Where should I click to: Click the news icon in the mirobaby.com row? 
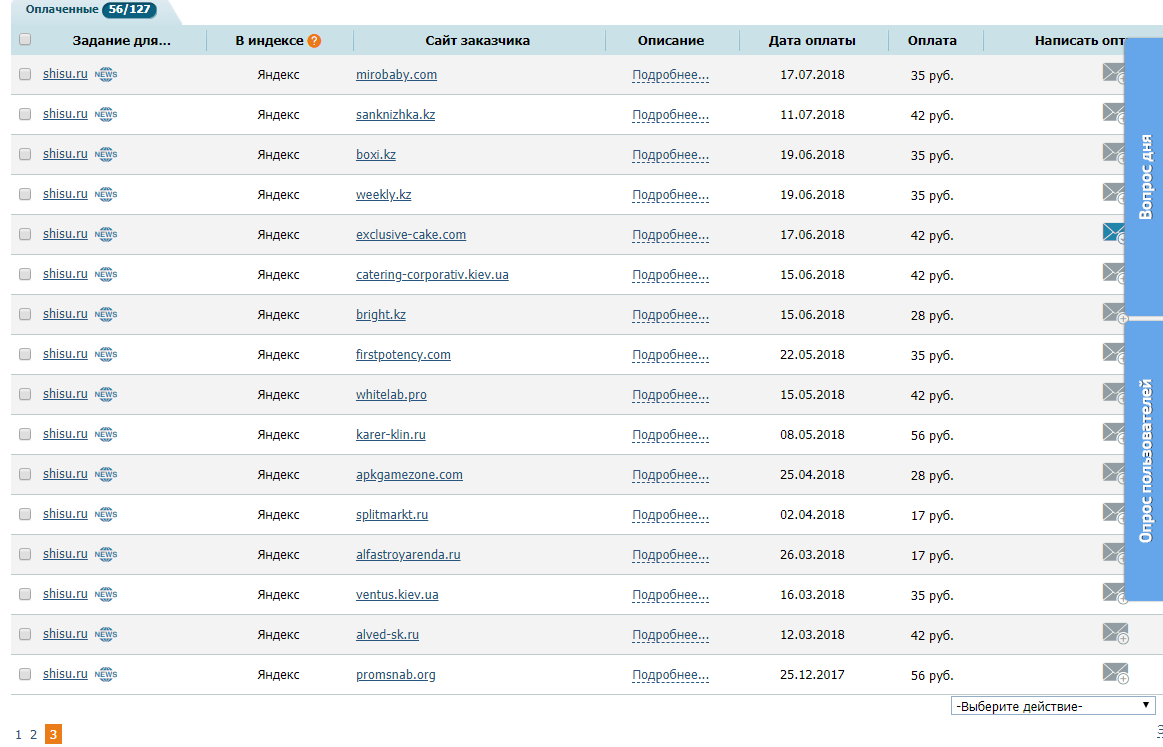106,75
